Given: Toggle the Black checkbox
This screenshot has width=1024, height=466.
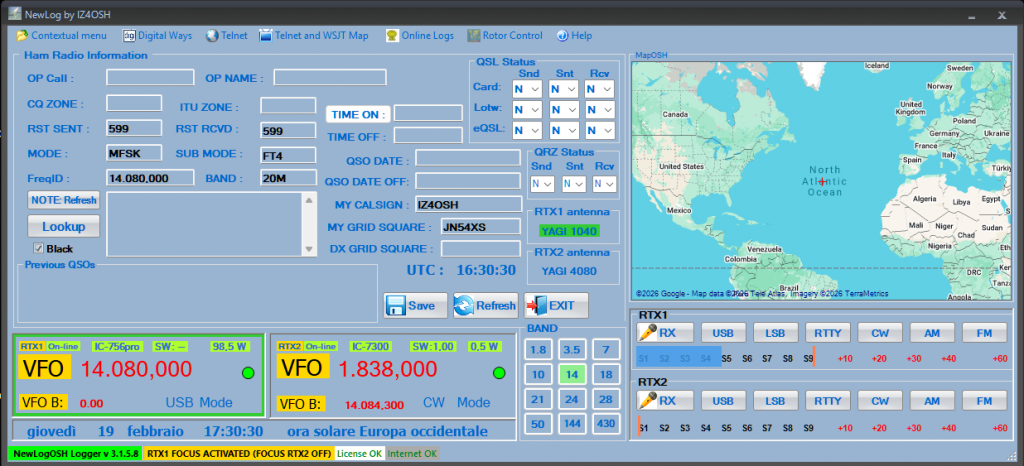Looking at the screenshot, I should [x=39, y=248].
